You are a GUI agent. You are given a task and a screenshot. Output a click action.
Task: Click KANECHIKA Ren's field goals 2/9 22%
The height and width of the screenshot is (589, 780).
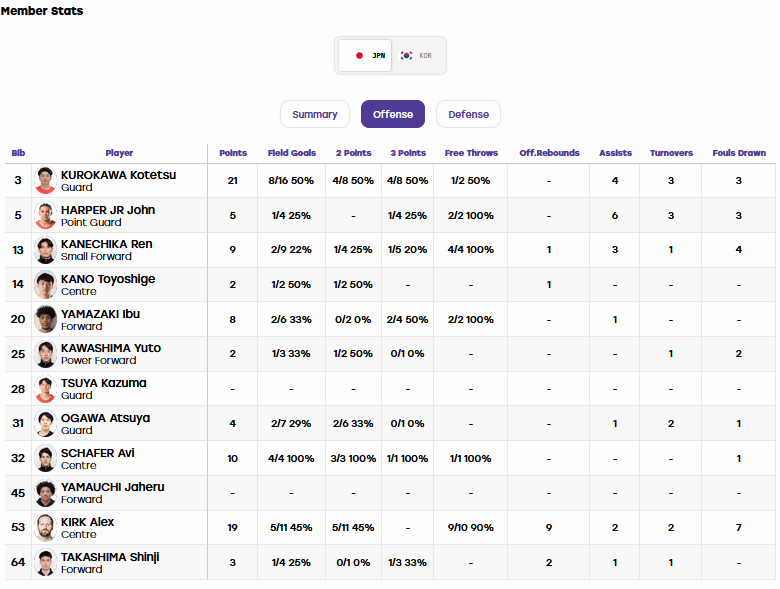click(x=291, y=250)
